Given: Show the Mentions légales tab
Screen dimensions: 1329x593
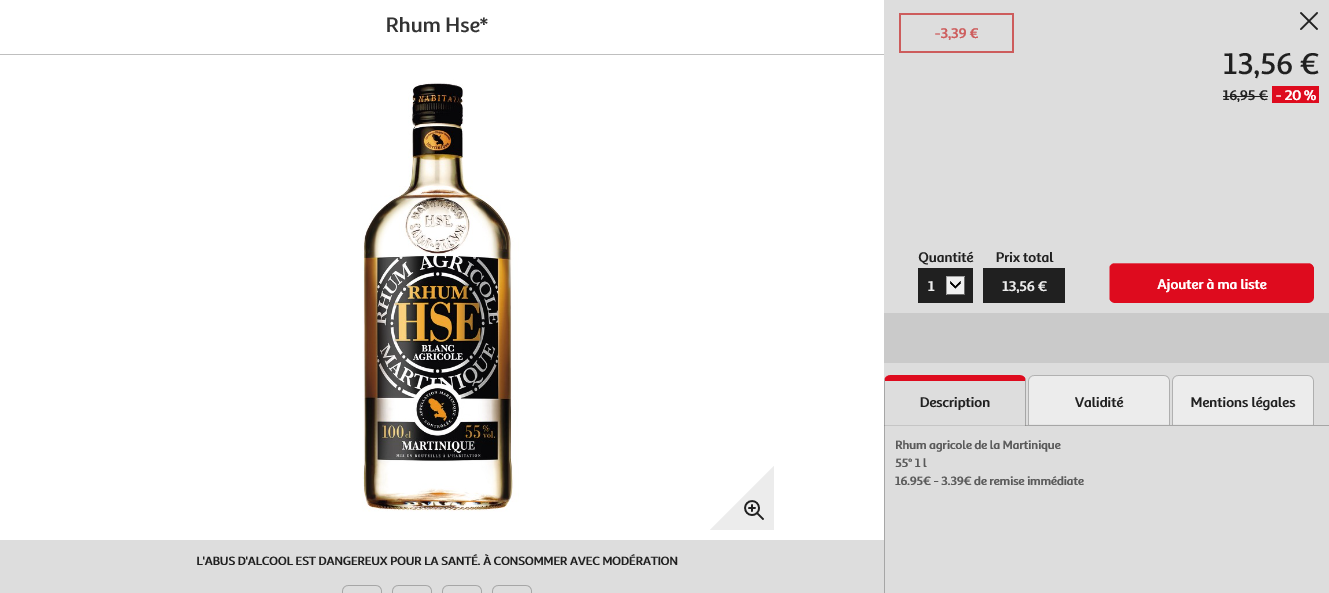Looking at the screenshot, I should 1243,401.
